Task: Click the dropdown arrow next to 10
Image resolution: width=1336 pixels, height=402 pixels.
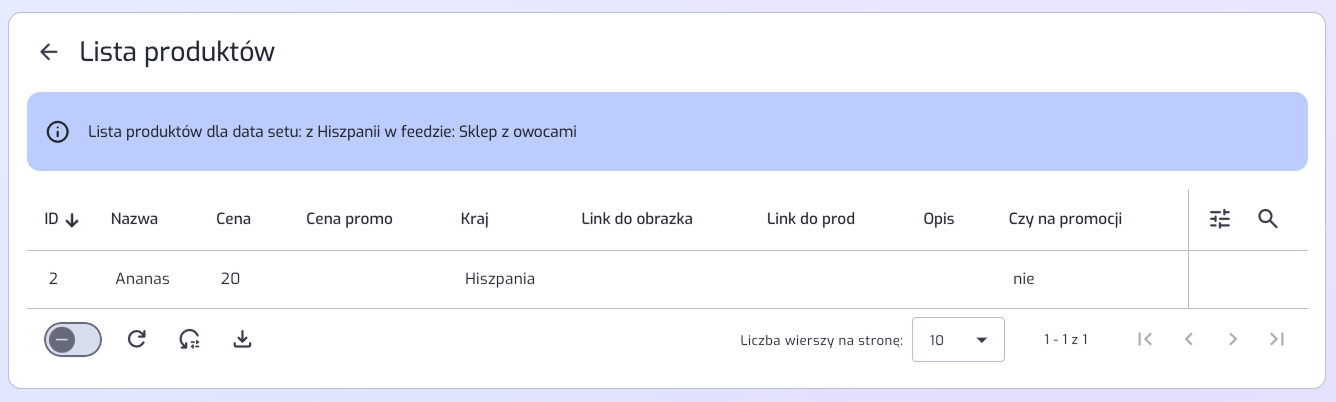Action: click(x=982, y=340)
